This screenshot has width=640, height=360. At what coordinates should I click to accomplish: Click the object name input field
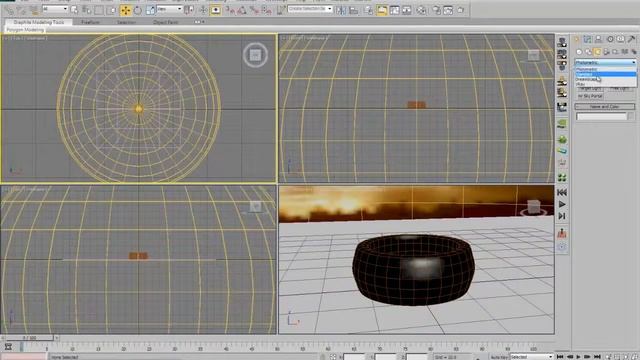[x=601, y=117]
